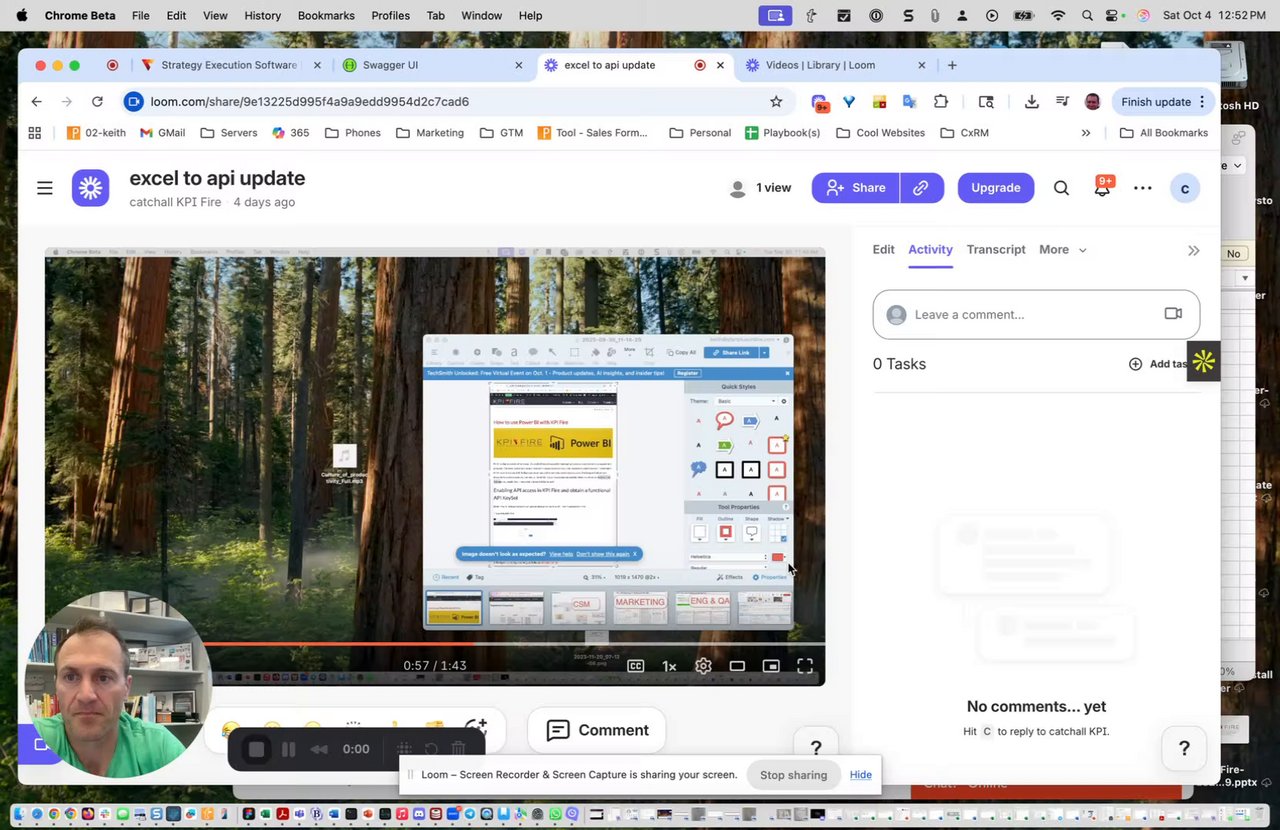Expand the More tab dropdown

tap(1062, 250)
